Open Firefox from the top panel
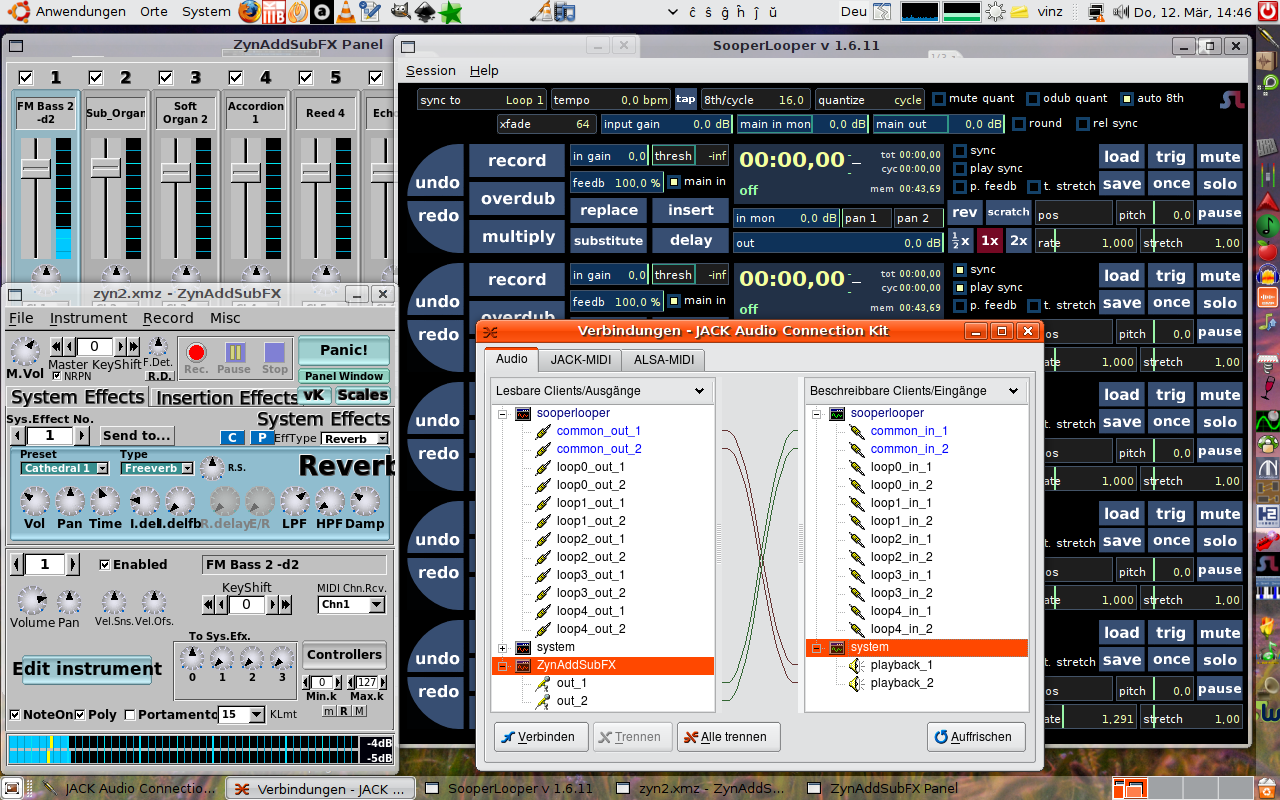The width and height of the screenshot is (1280, 800). coord(250,12)
